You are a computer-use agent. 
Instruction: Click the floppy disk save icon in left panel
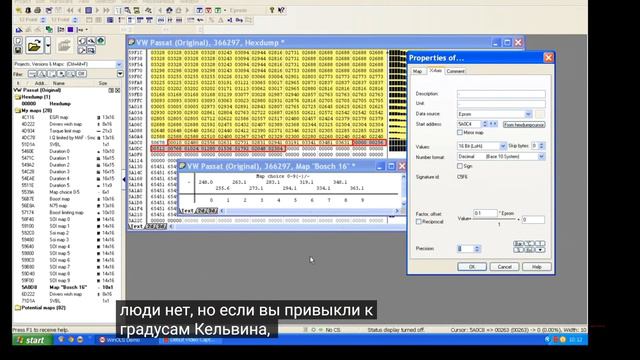[x=18, y=50]
